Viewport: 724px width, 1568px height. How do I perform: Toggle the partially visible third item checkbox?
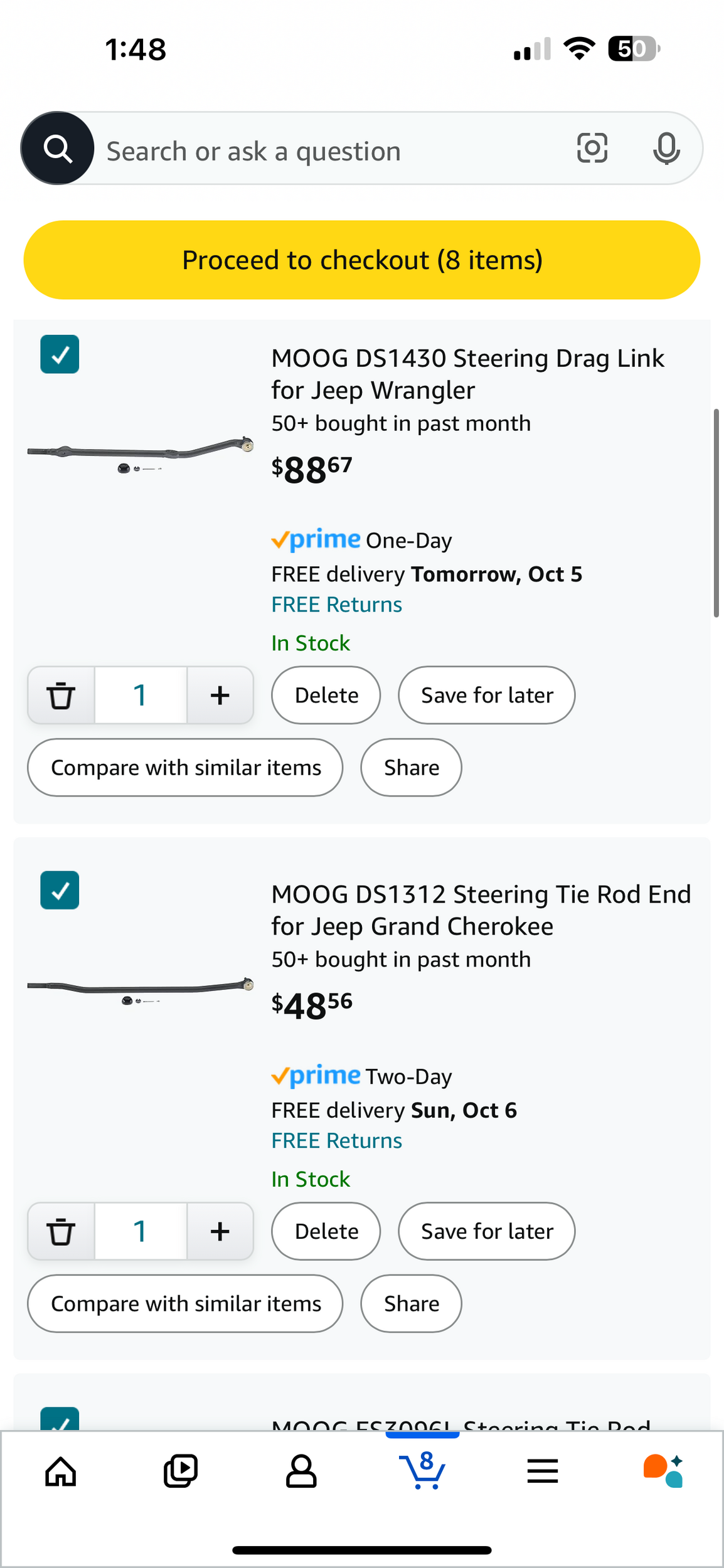pyautogui.click(x=60, y=1419)
